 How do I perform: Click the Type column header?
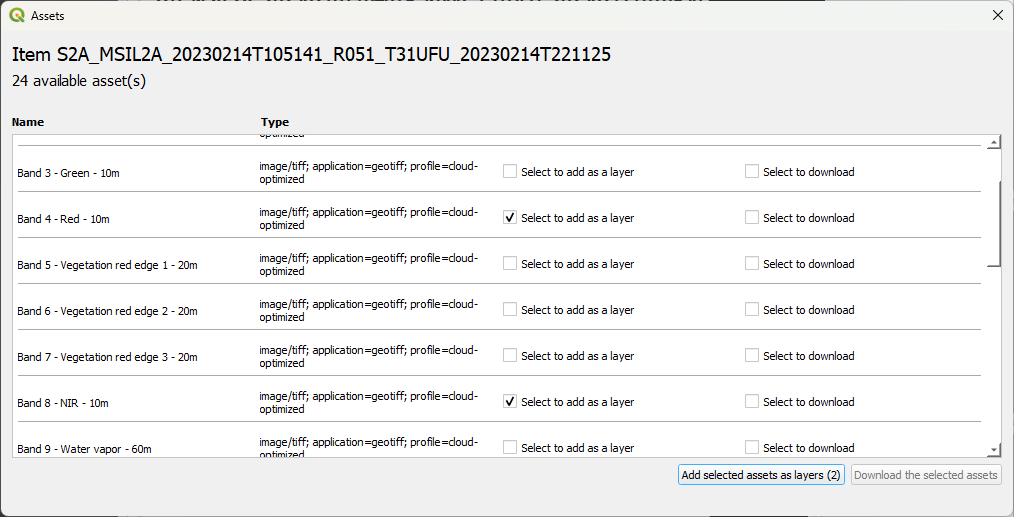click(x=275, y=122)
